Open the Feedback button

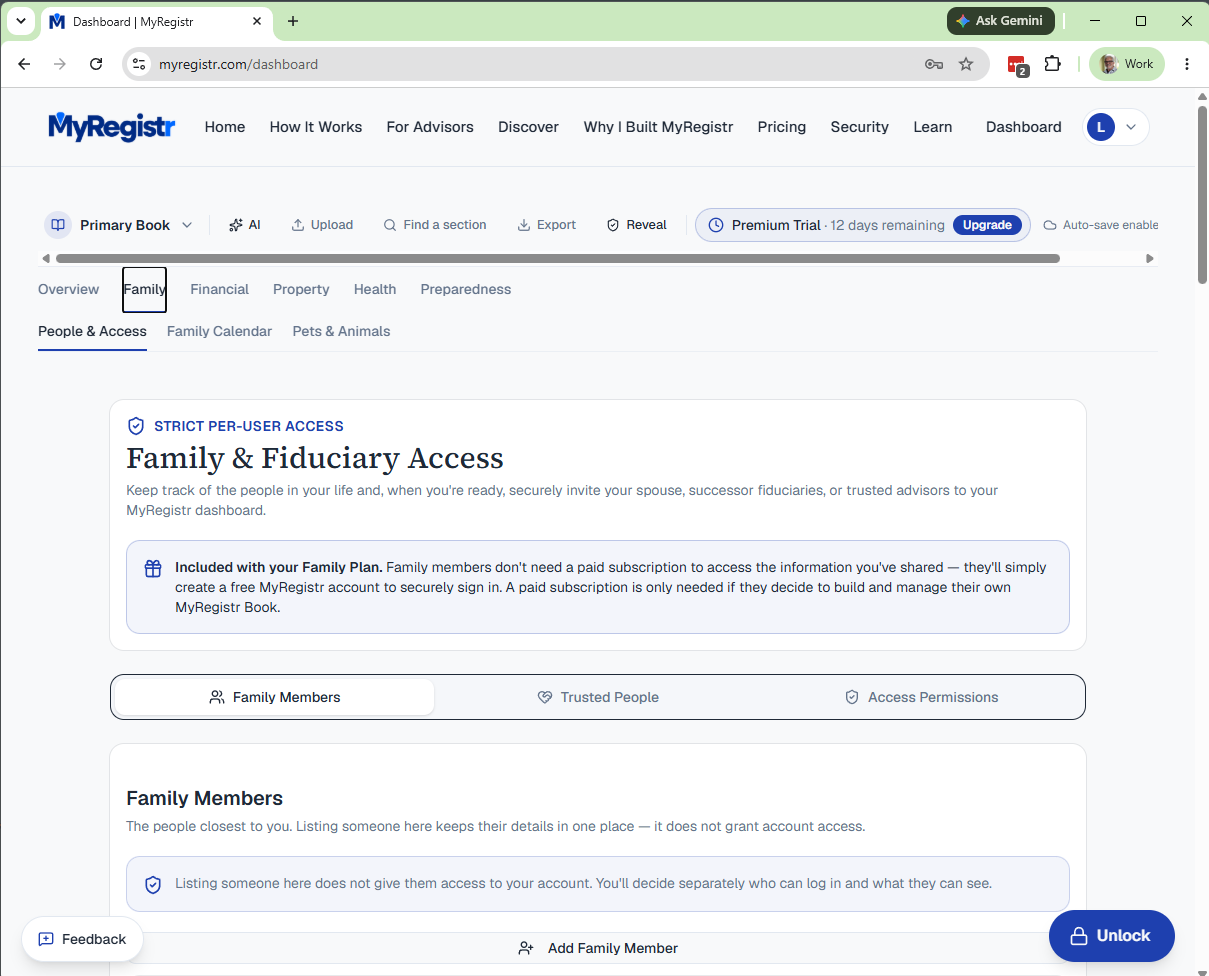click(x=83, y=939)
